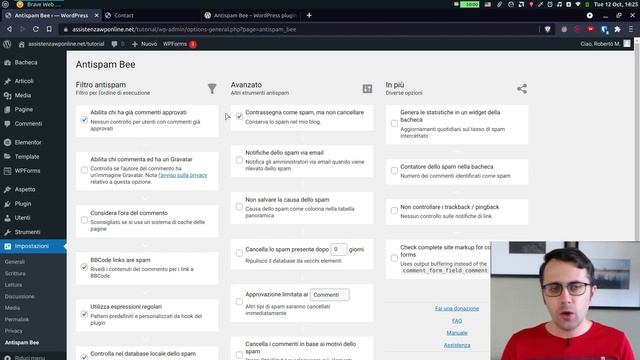Click the Articoli pin icon in sidebar
The height and width of the screenshot is (360, 640).
pos(7,81)
